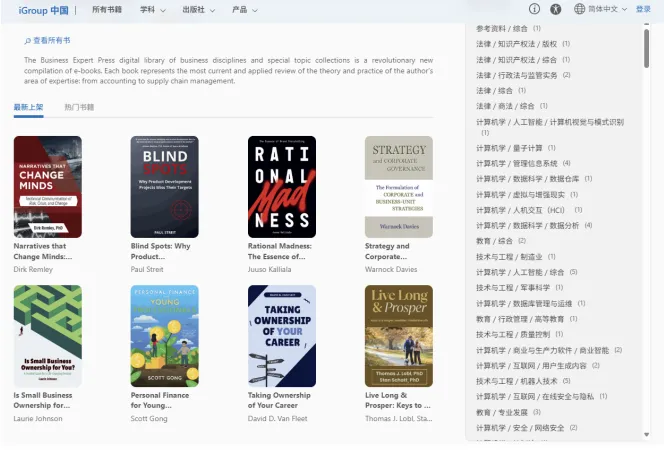664x452 pixels.
Task: Click the title 'Narratives that Change Minds:...'
Action: point(43,251)
